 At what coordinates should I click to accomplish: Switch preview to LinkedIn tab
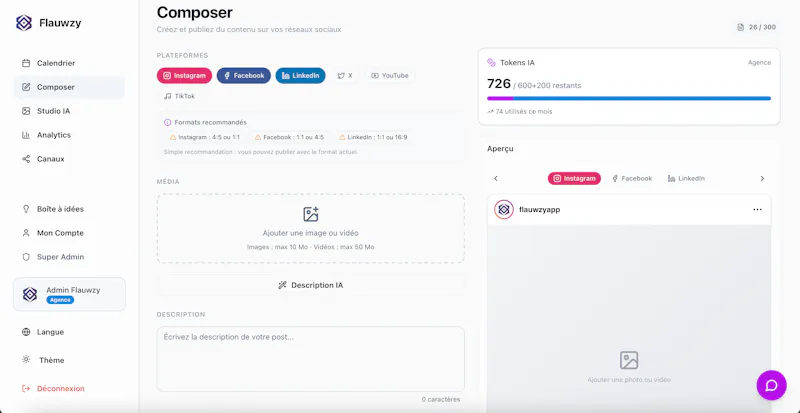coord(686,179)
